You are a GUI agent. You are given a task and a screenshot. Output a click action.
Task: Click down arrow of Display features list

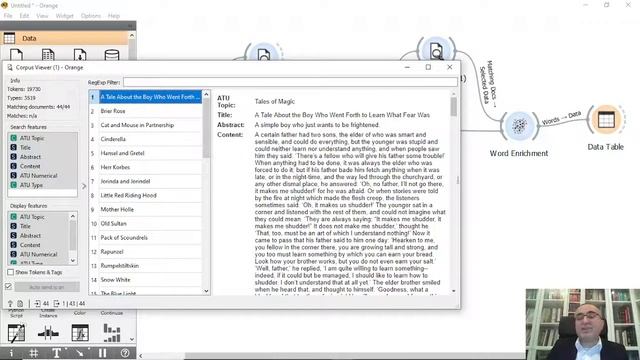[73, 261]
